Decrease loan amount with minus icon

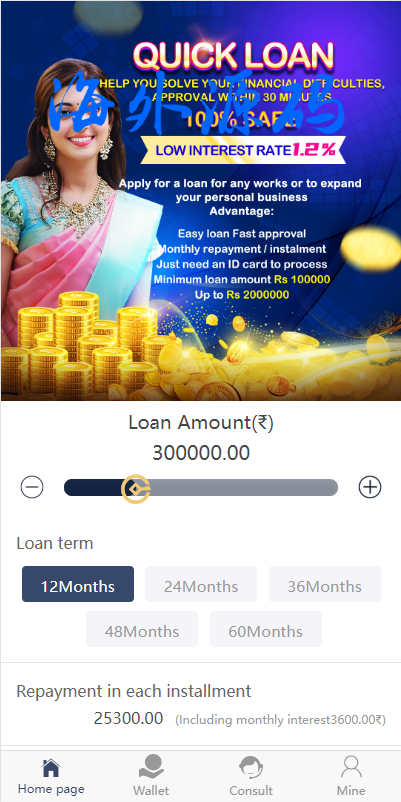[x=32, y=487]
